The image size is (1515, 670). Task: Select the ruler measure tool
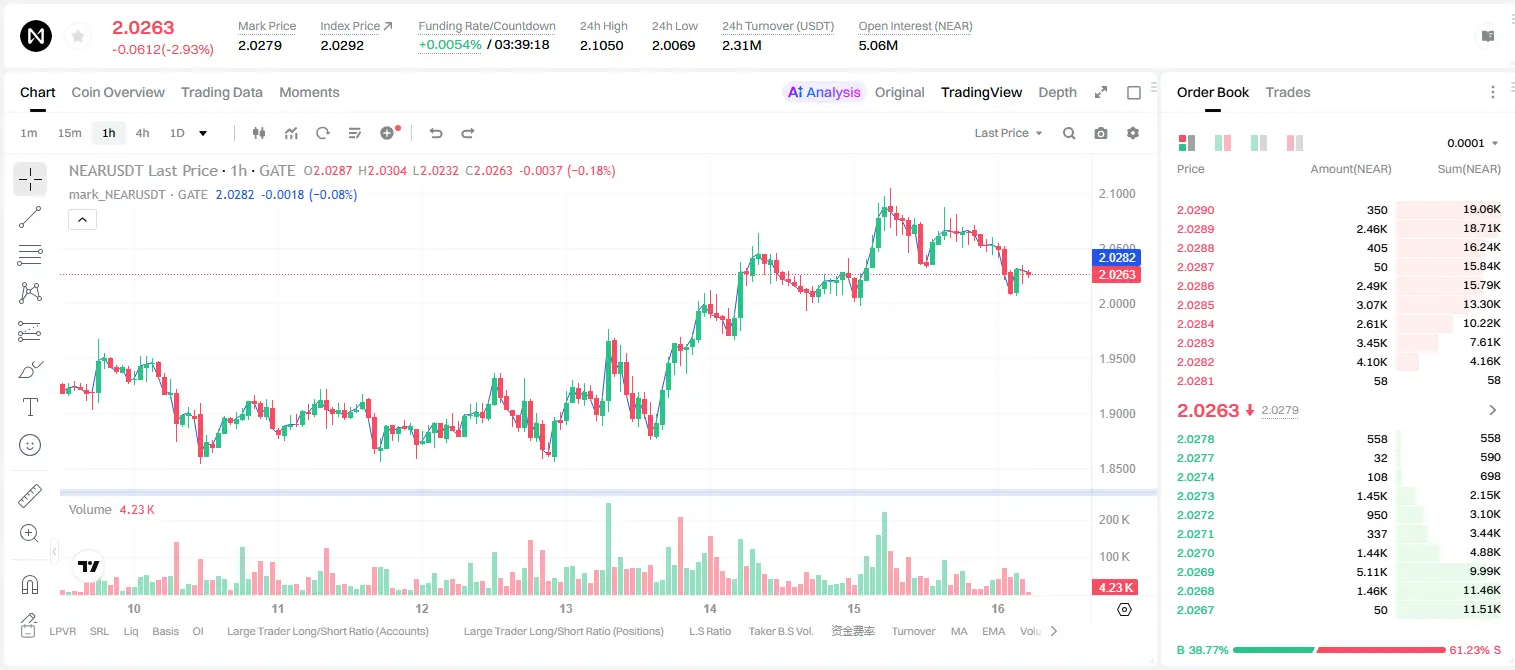[30, 496]
